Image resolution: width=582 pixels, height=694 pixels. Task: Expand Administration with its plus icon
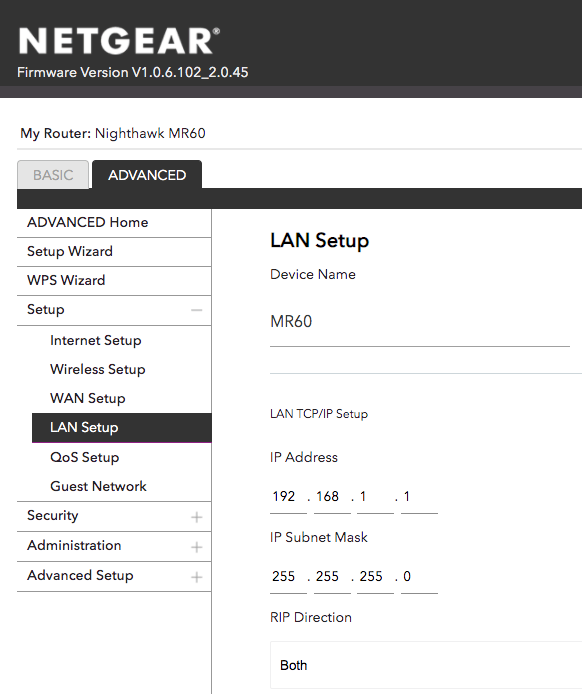click(197, 547)
